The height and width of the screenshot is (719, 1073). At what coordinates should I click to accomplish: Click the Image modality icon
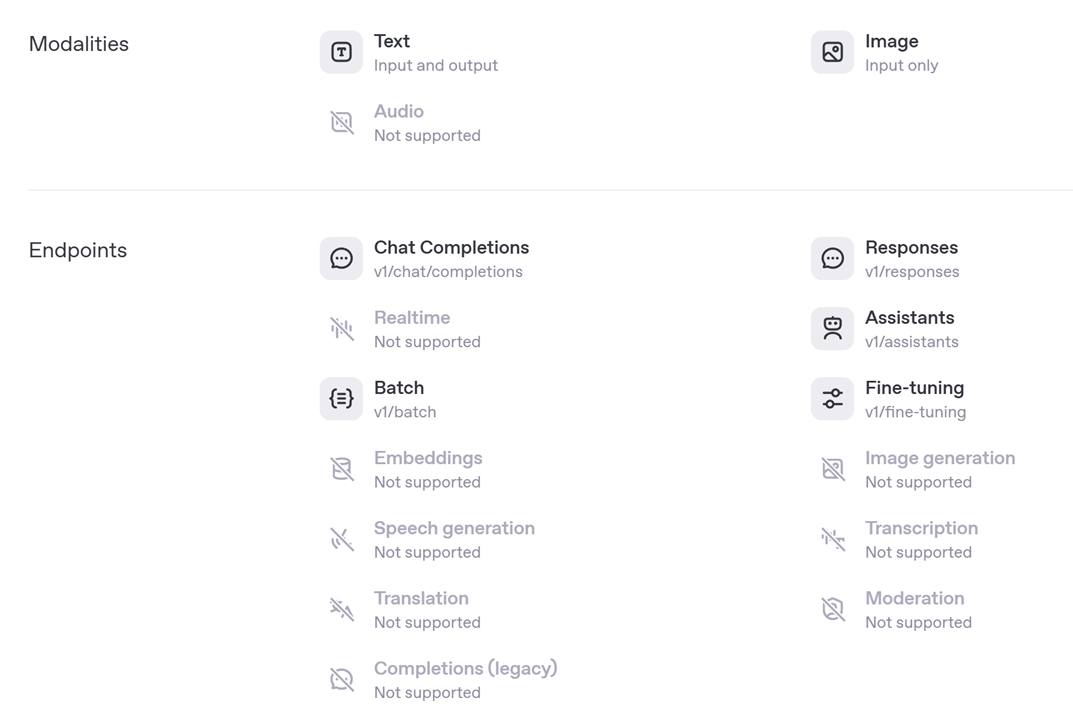point(832,52)
